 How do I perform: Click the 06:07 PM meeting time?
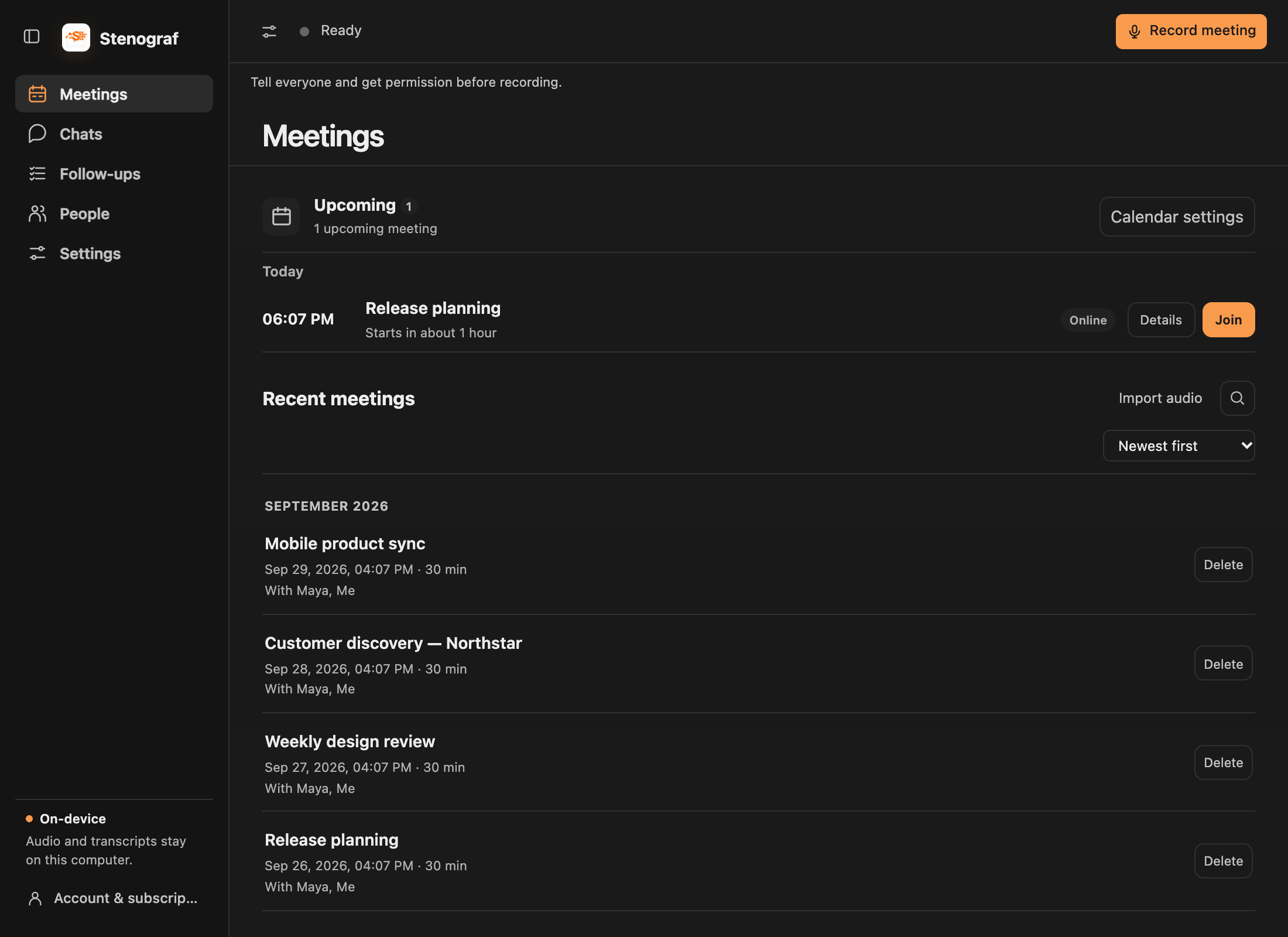(x=298, y=319)
